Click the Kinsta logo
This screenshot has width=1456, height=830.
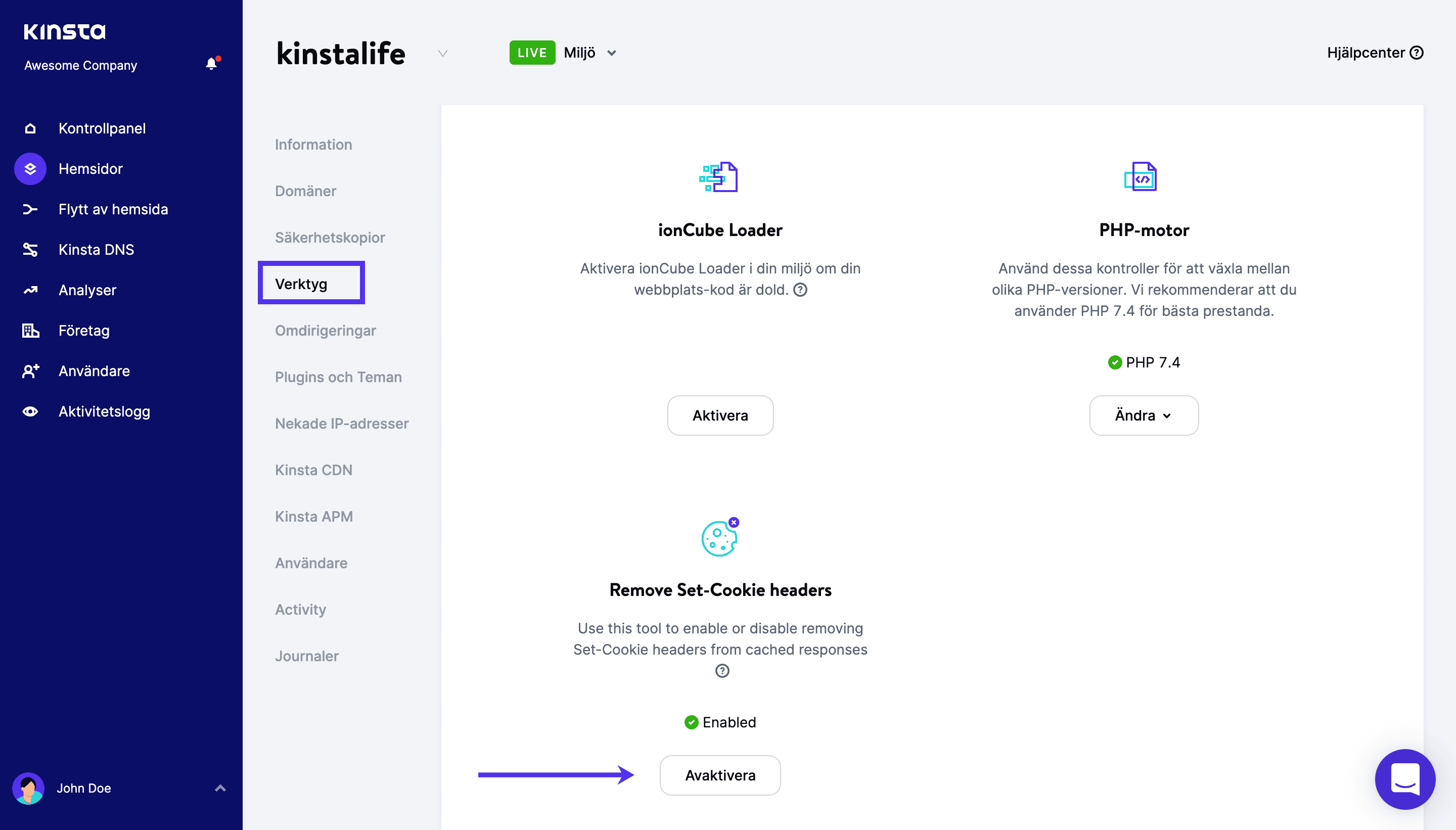pos(64,31)
